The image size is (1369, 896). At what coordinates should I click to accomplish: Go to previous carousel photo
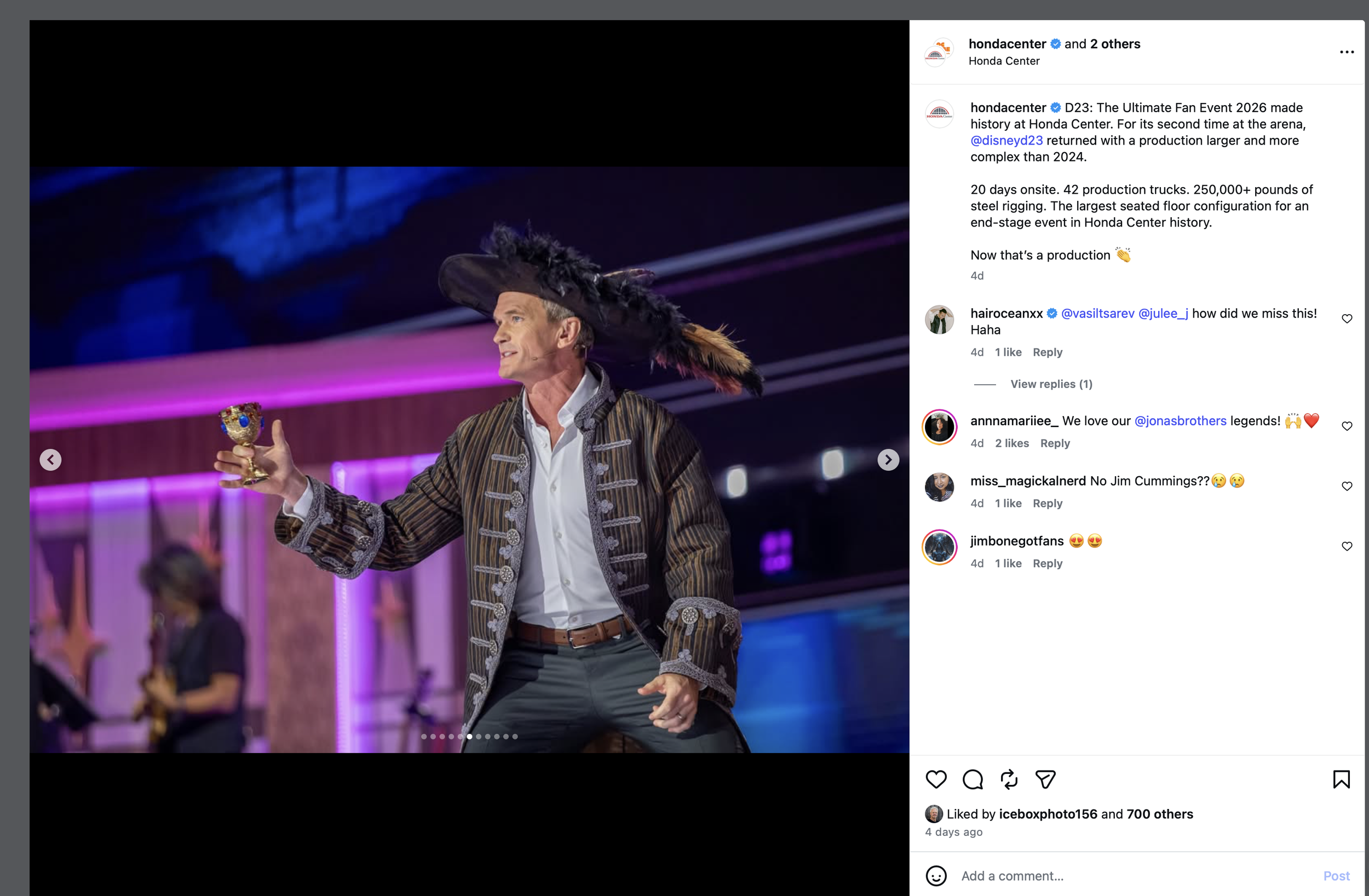tap(50, 460)
